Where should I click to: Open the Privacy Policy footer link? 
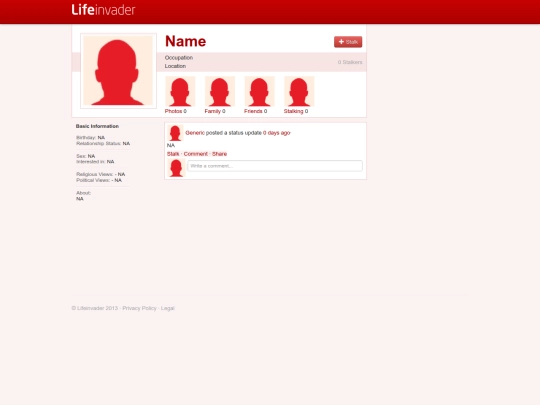tap(139, 308)
